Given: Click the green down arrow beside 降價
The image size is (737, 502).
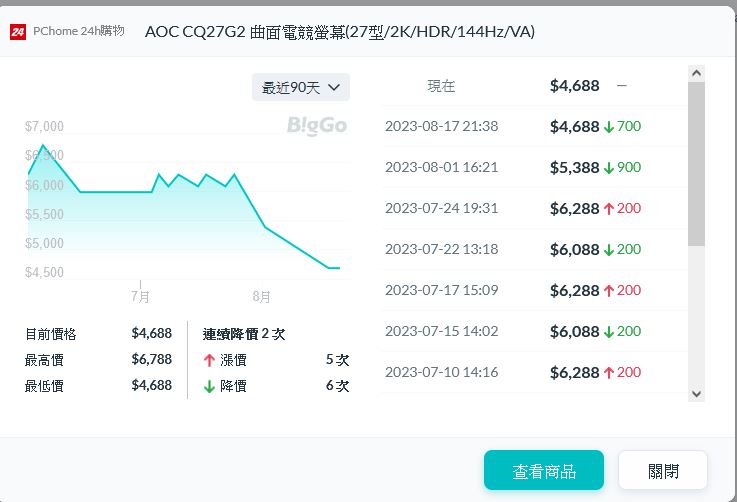Looking at the screenshot, I should point(209,386).
